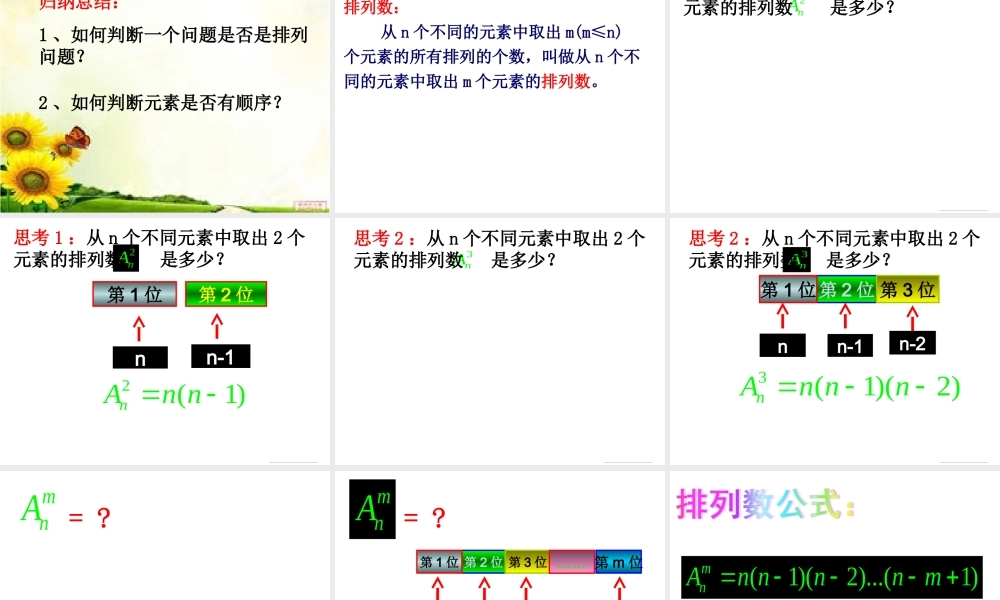Click '思考2:' on the slide without boxes
The image size is (1000, 600).
coord(385,238)
